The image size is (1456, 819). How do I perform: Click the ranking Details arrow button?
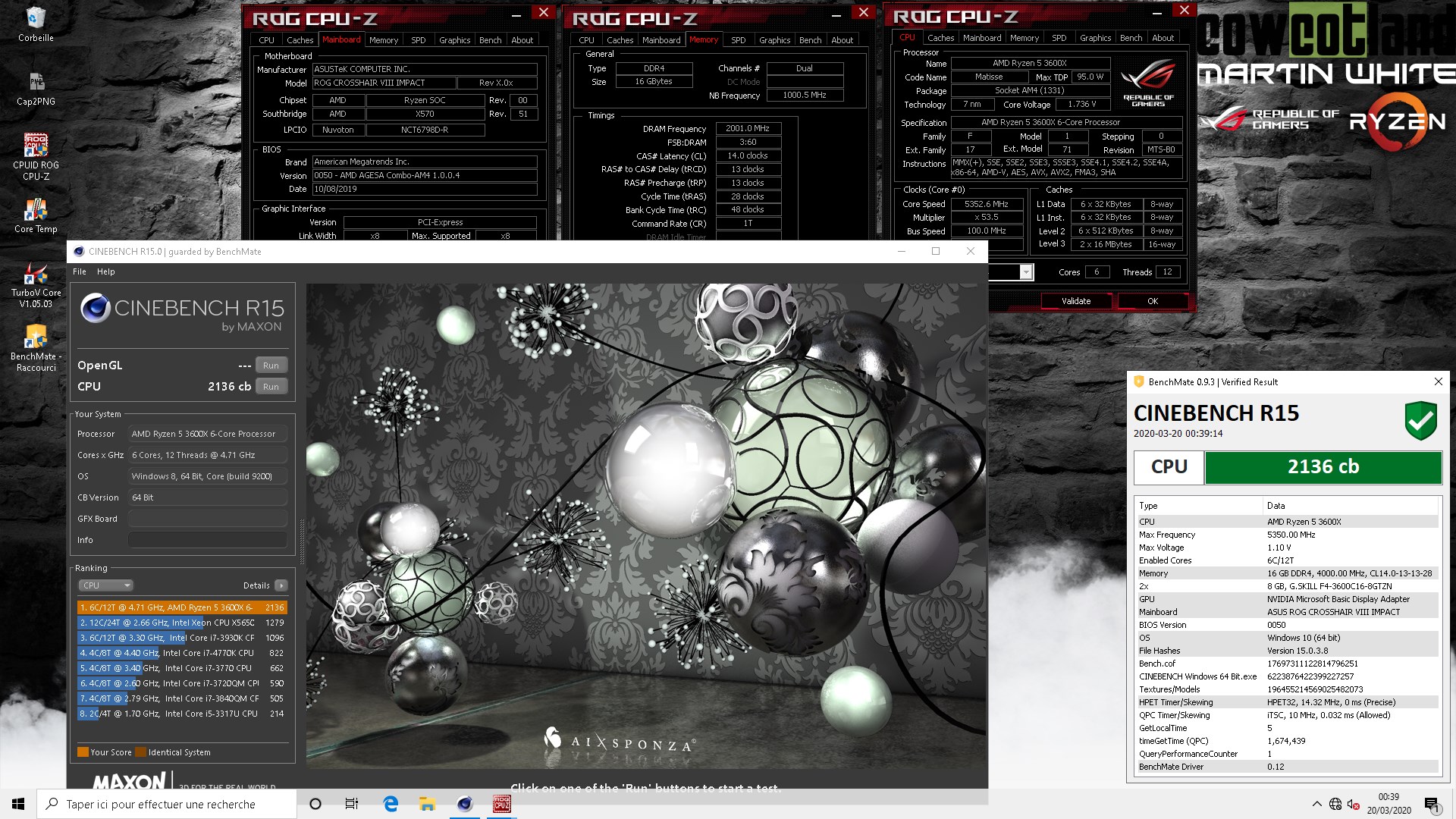coord(281,585)
